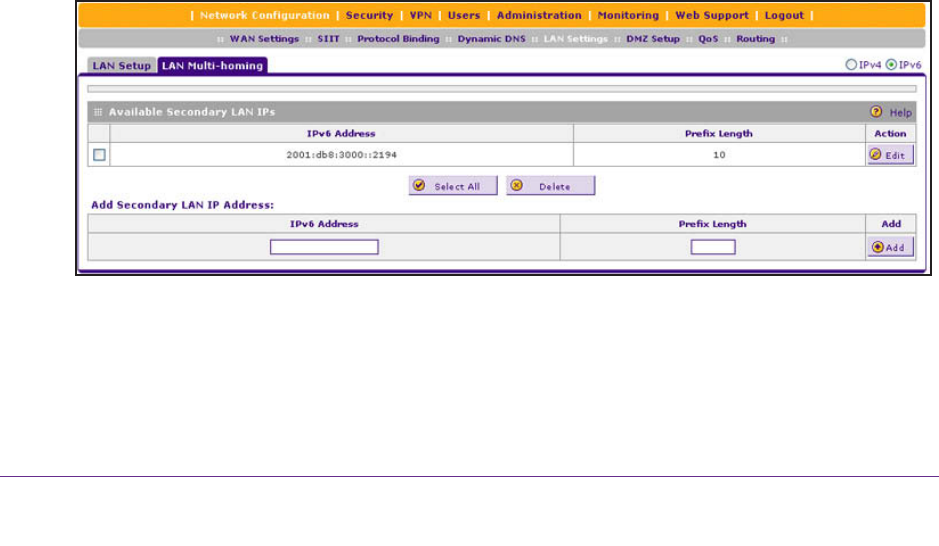Open the Administration menu

[539, 16]
